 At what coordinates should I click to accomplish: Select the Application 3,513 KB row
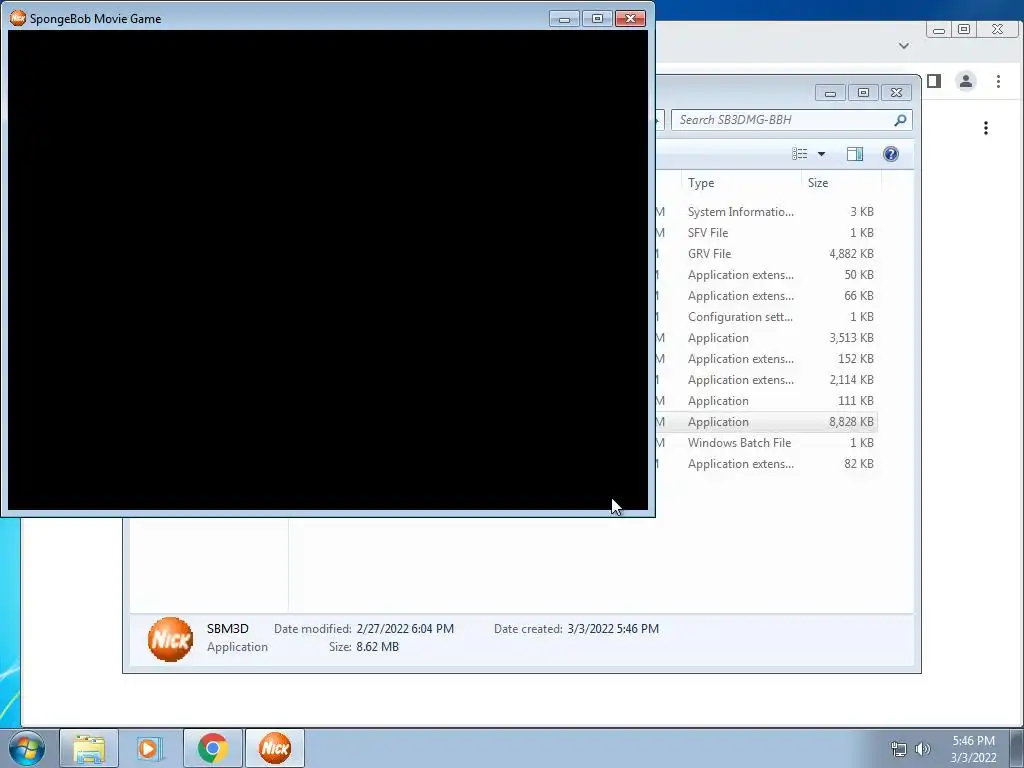[x=765, y=338]
